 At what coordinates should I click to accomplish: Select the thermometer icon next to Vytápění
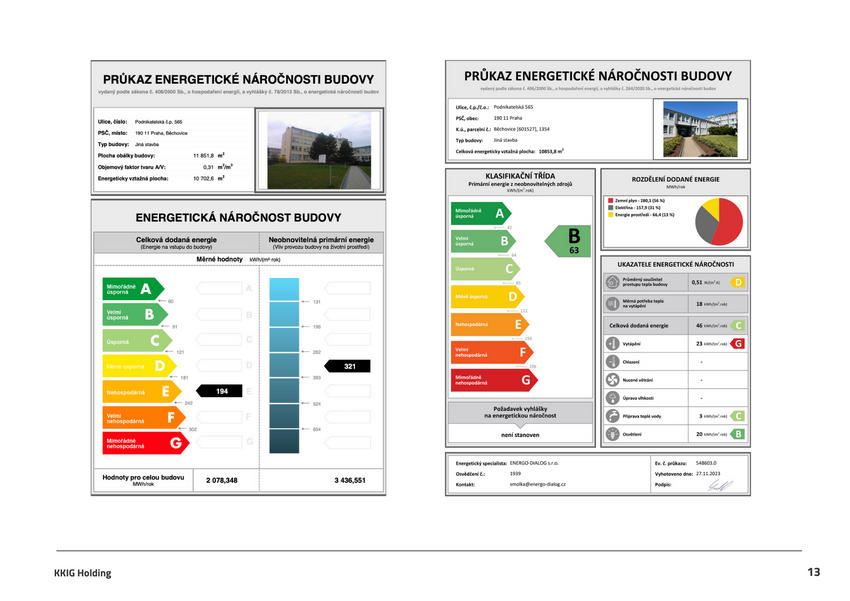pyautogui.click(x=612, y=343)
